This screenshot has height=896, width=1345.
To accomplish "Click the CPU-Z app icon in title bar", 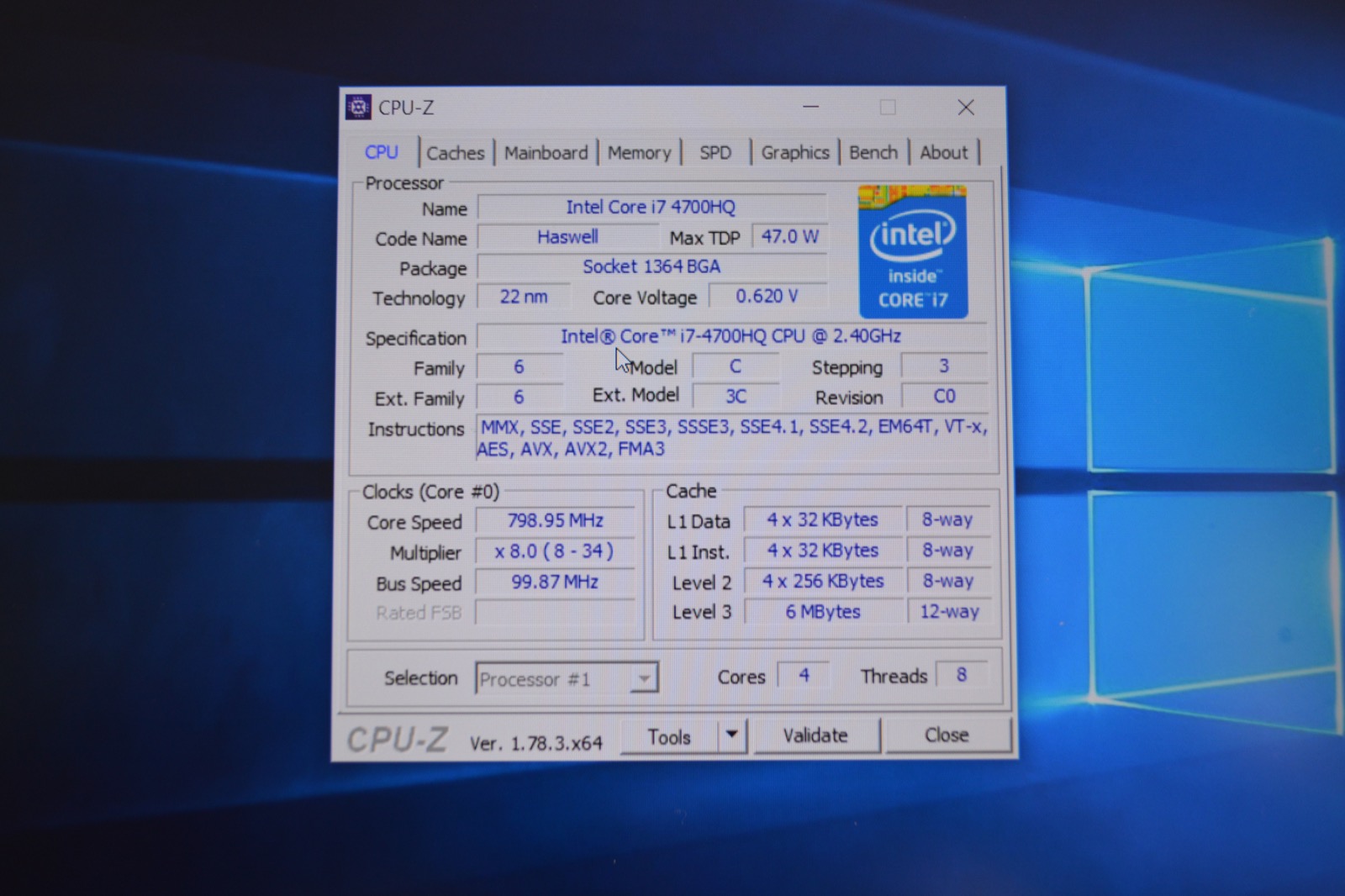I will [x=358, y=107].
